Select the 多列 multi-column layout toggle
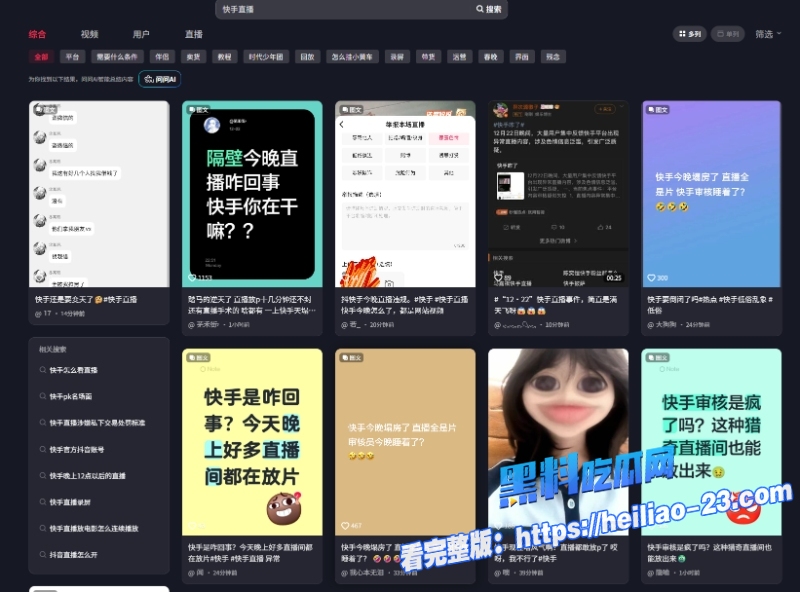Viewport: 800px width, 592px height. (690, 34)
